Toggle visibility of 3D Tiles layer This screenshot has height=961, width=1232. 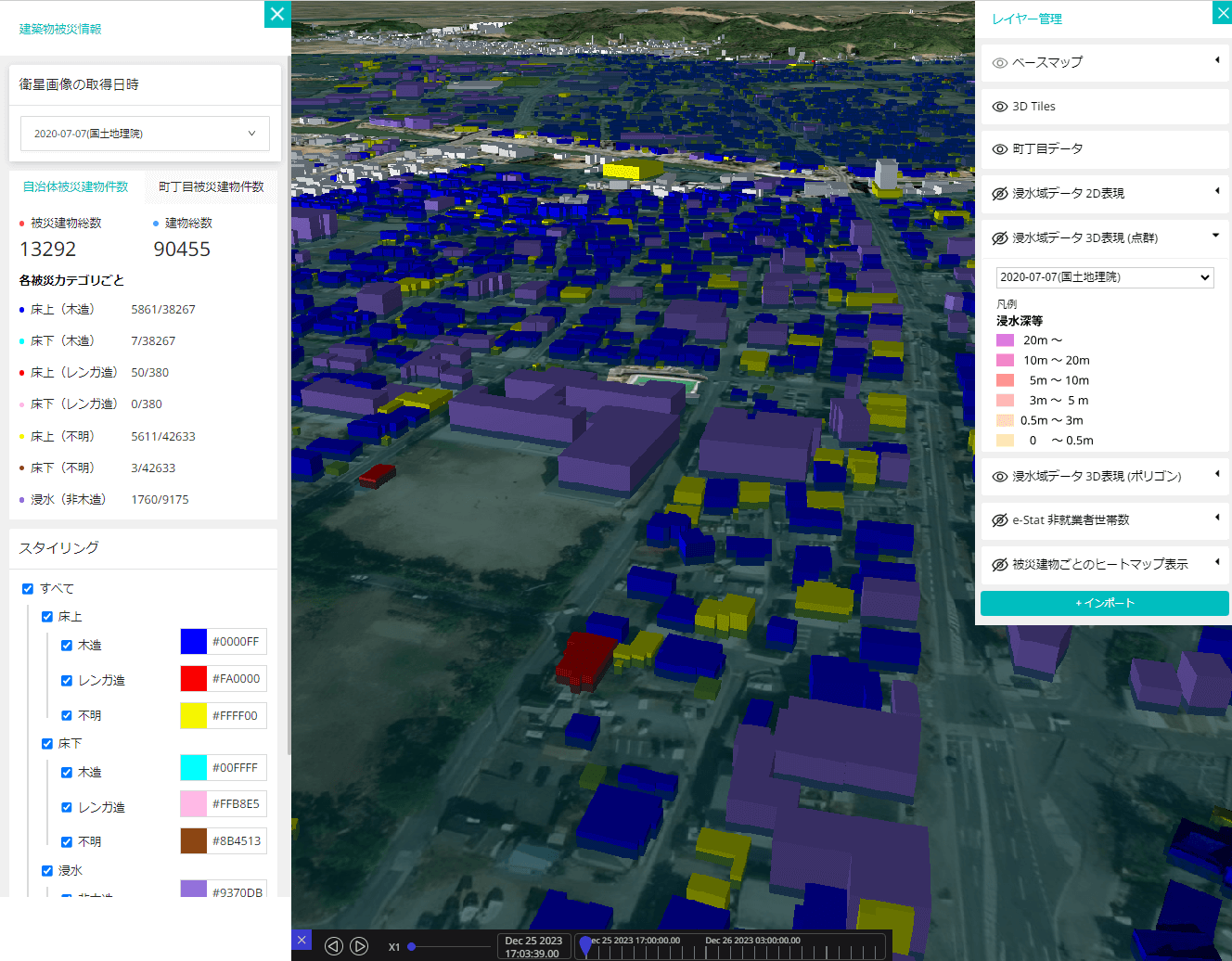1000,107
